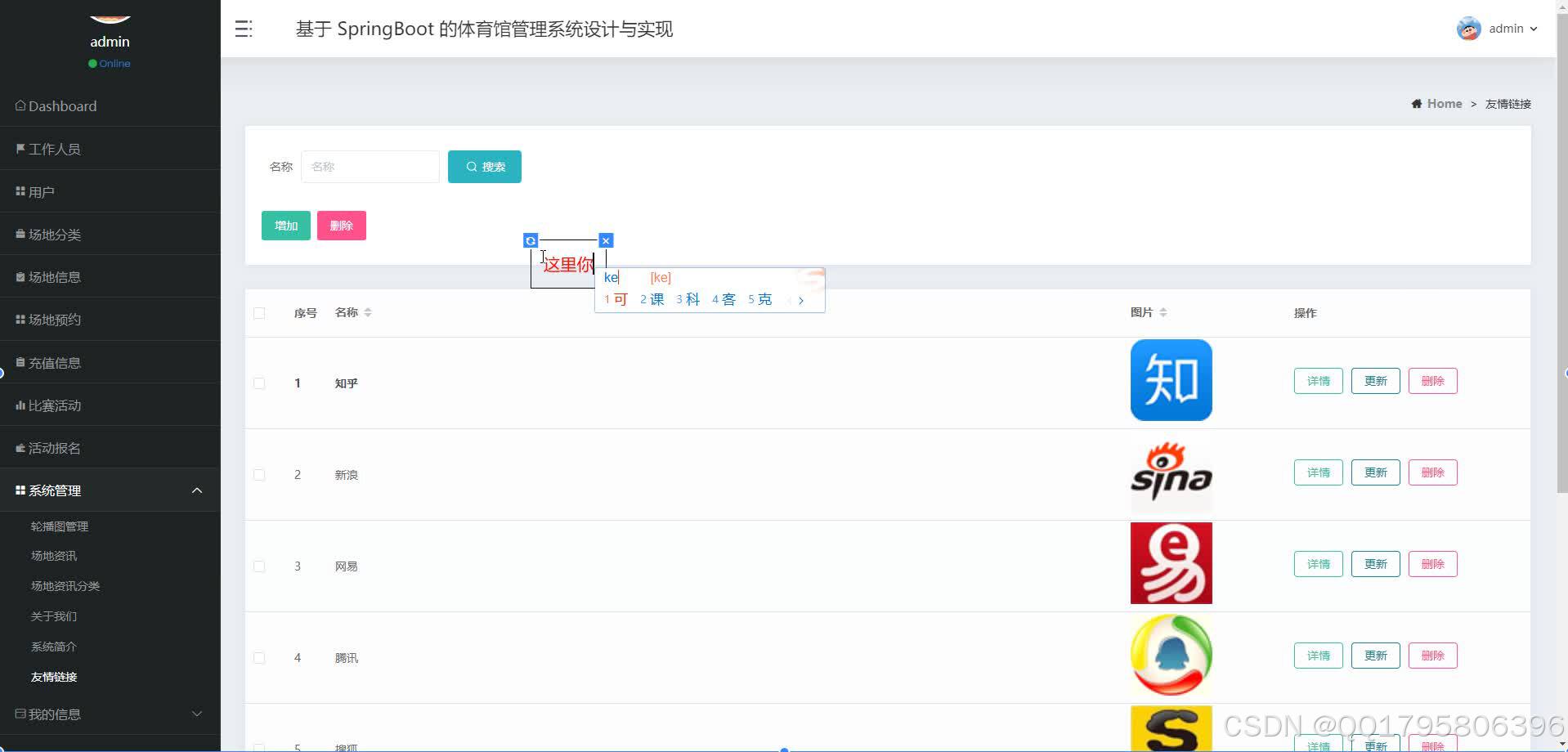Screen dimensions: 1568x752
Task: Click the grid icon beside 场地预约
Action: pyautogui.click(x=20, y=320)
